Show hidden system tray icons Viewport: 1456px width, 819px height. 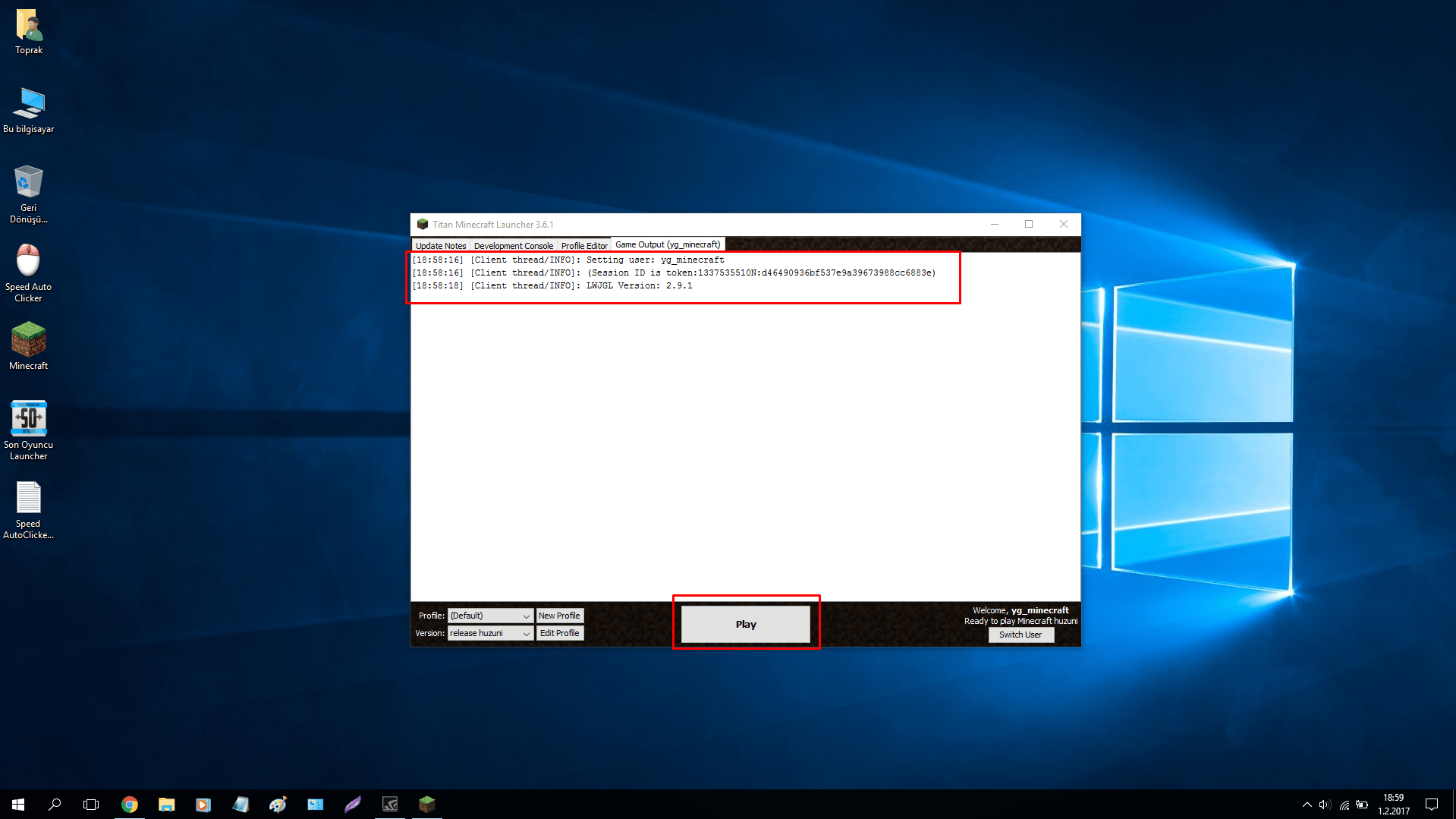[x=1307, y=805]
